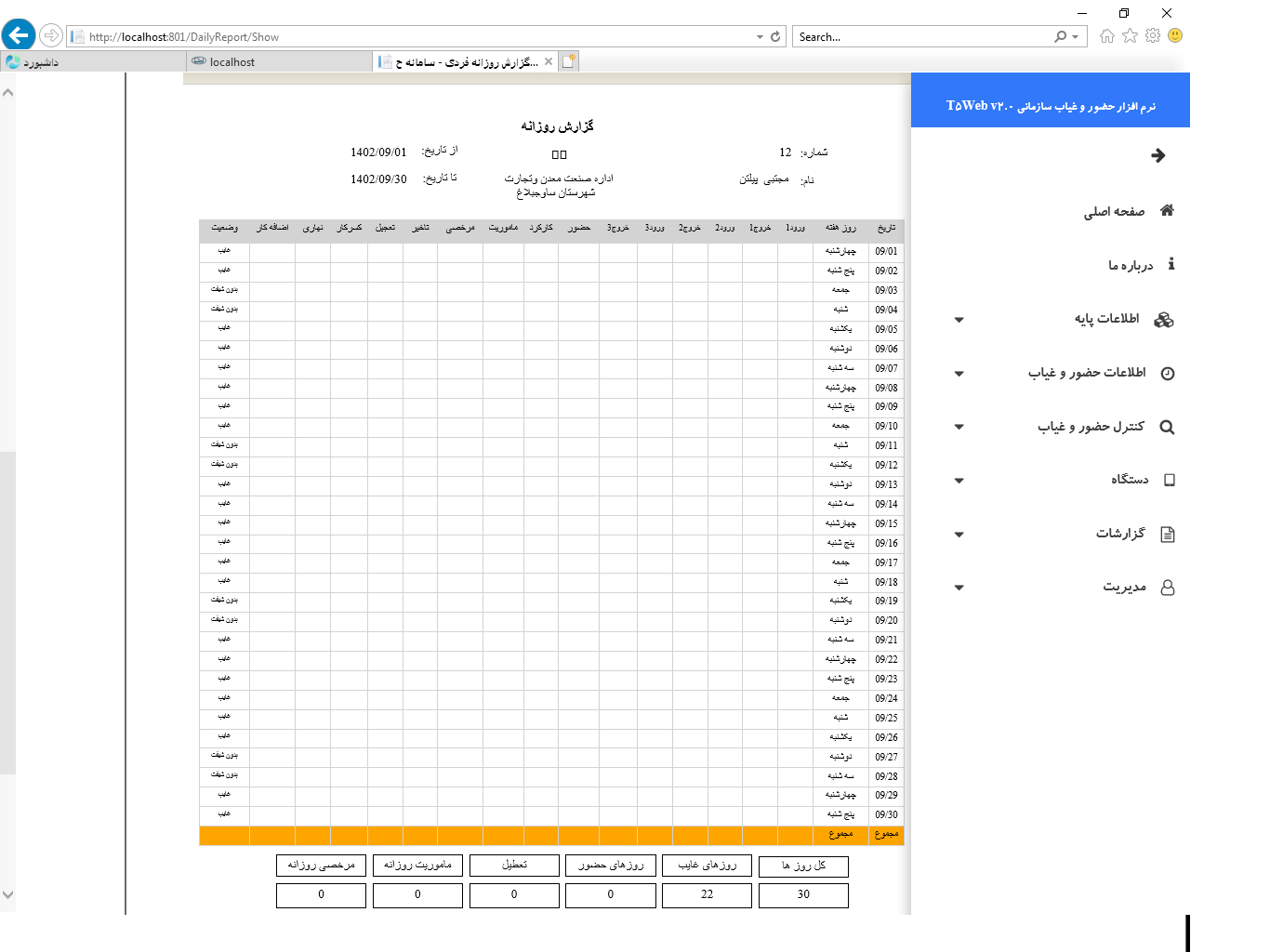The image size is (1270, 952).
Task: Click the info icon beside درباره ما
Action: (1171, 264)
